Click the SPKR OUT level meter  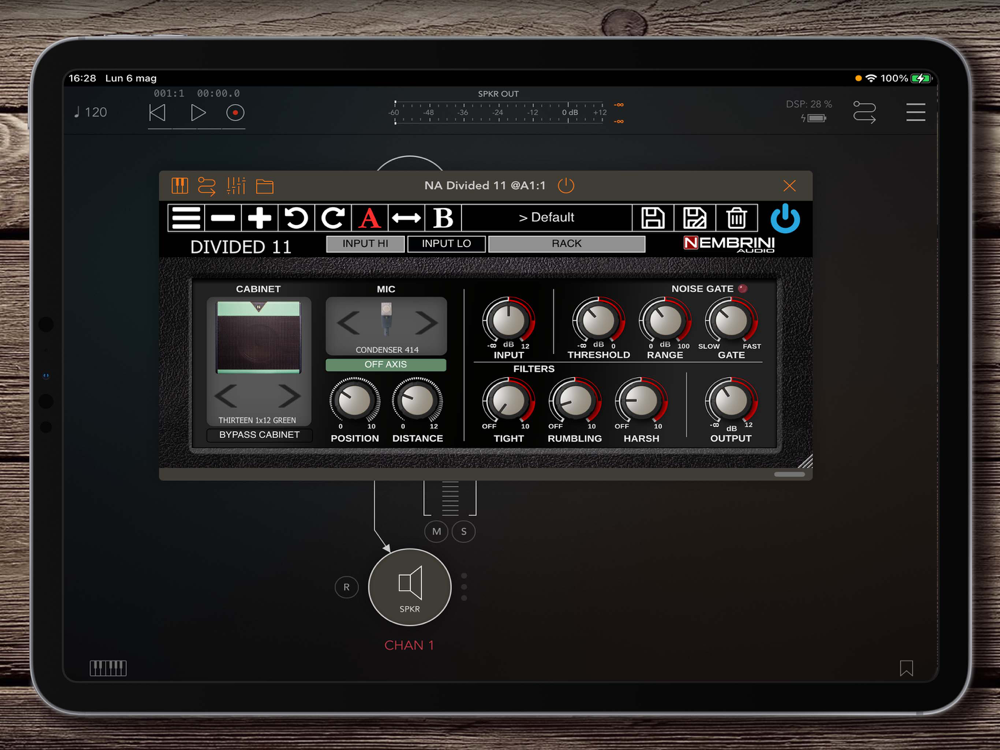click(x=499, y=113)
